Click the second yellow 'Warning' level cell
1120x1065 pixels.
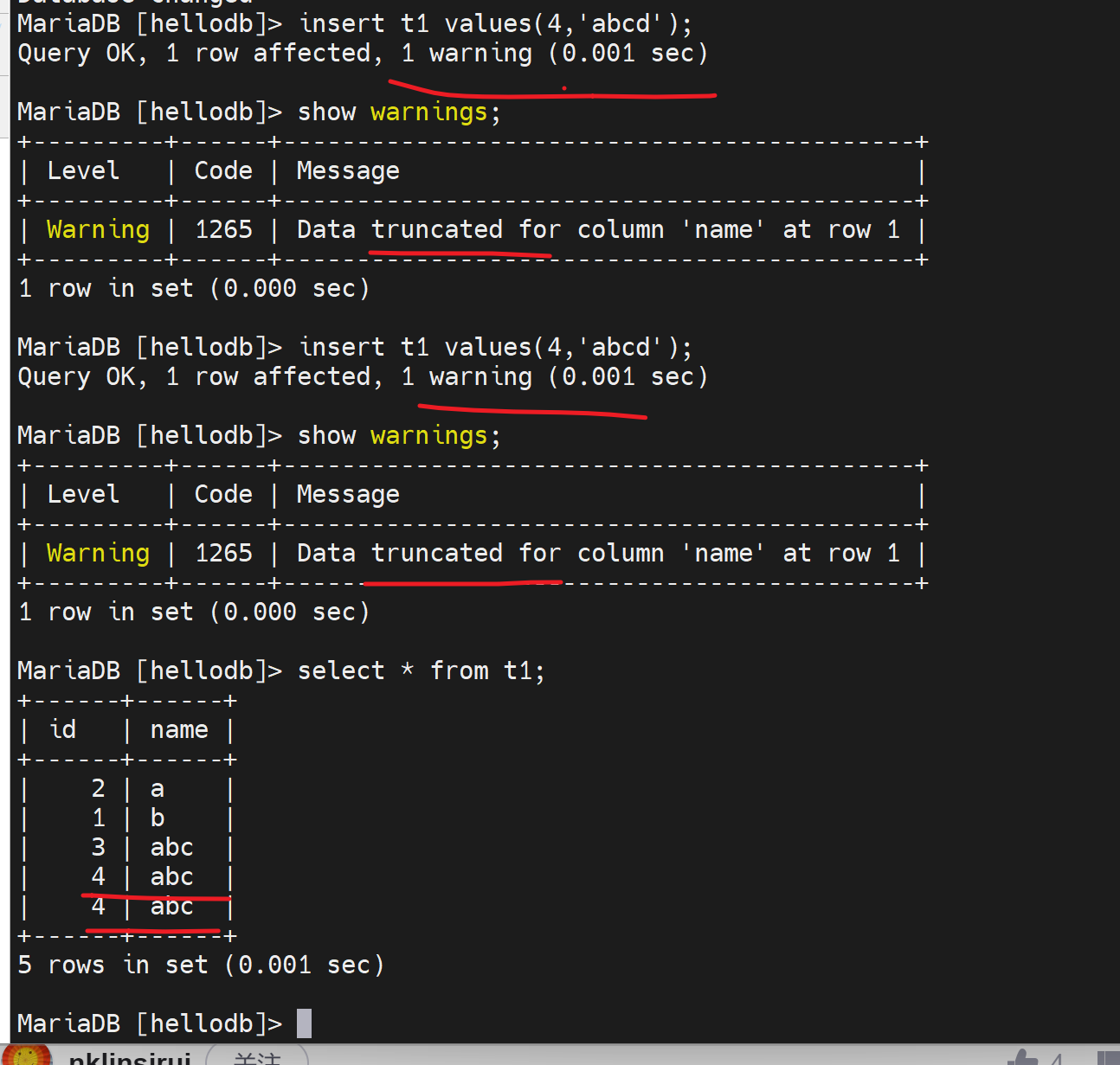[x=98, y=554]
